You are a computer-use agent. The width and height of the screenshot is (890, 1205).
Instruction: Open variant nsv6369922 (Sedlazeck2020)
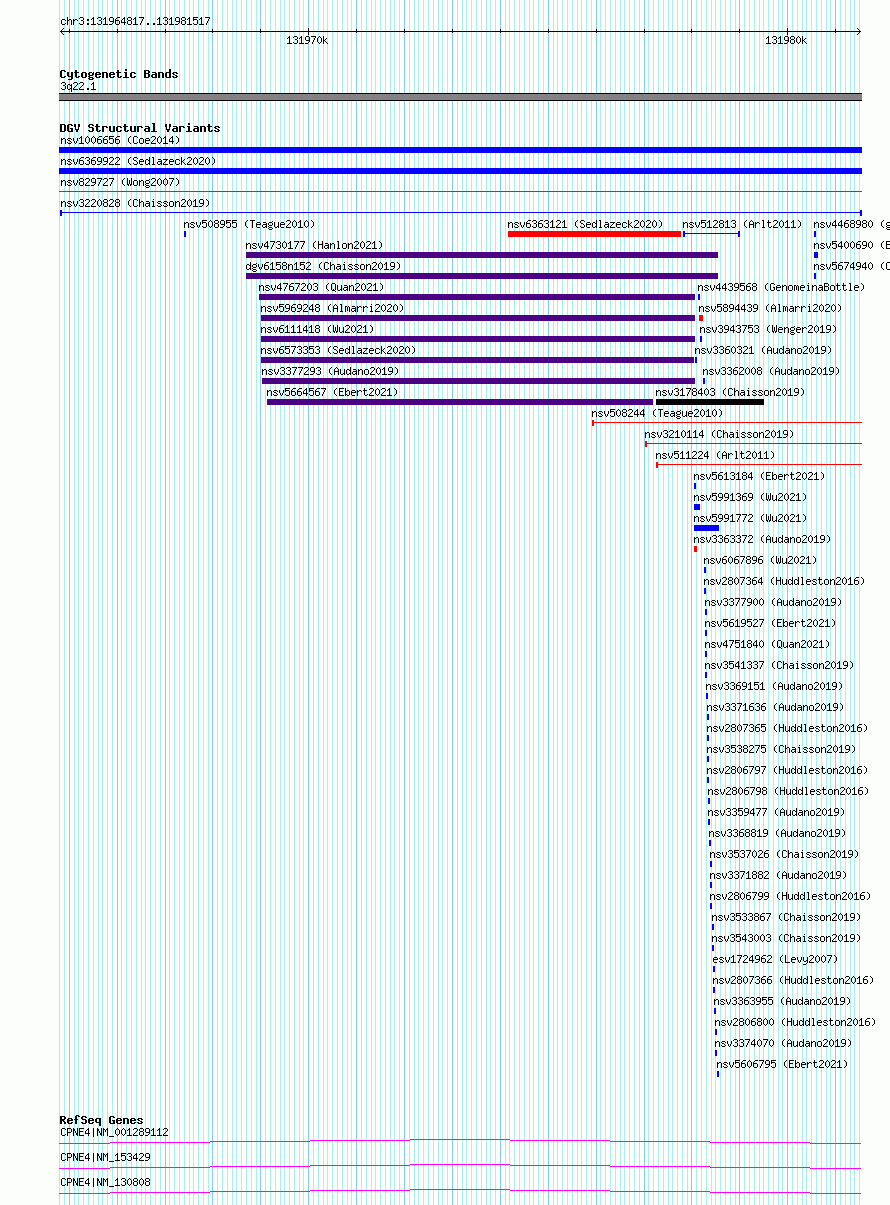(x=138, y=161)
